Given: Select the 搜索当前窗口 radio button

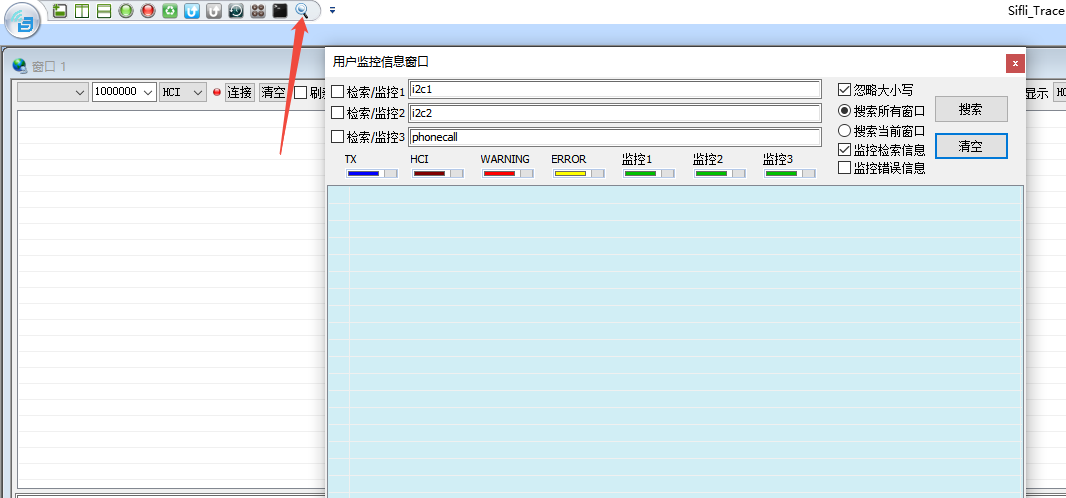Looking at the screenshot, I should pos(845,130).
